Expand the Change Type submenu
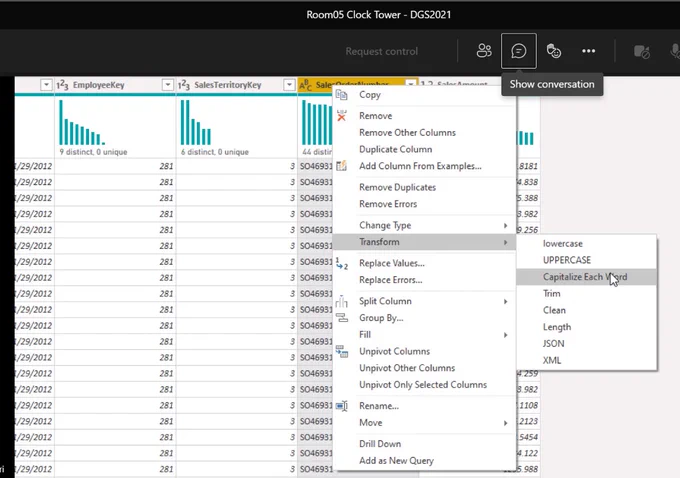 pos(505,226)
